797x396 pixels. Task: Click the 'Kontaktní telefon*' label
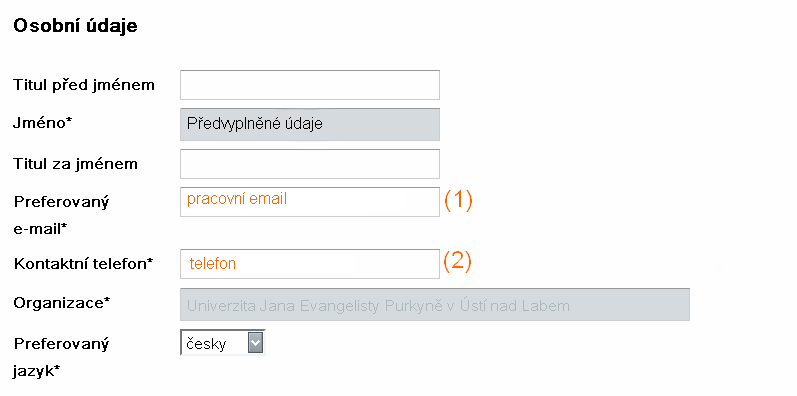83,264
